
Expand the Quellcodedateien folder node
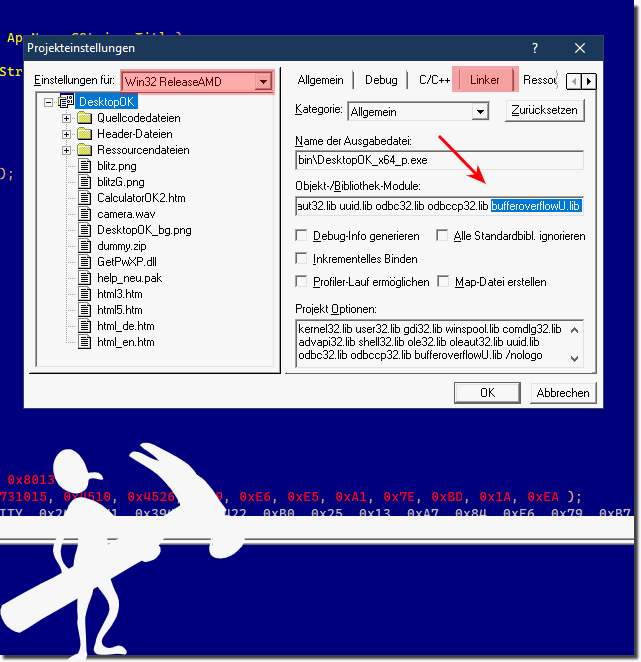click(66, 118)
